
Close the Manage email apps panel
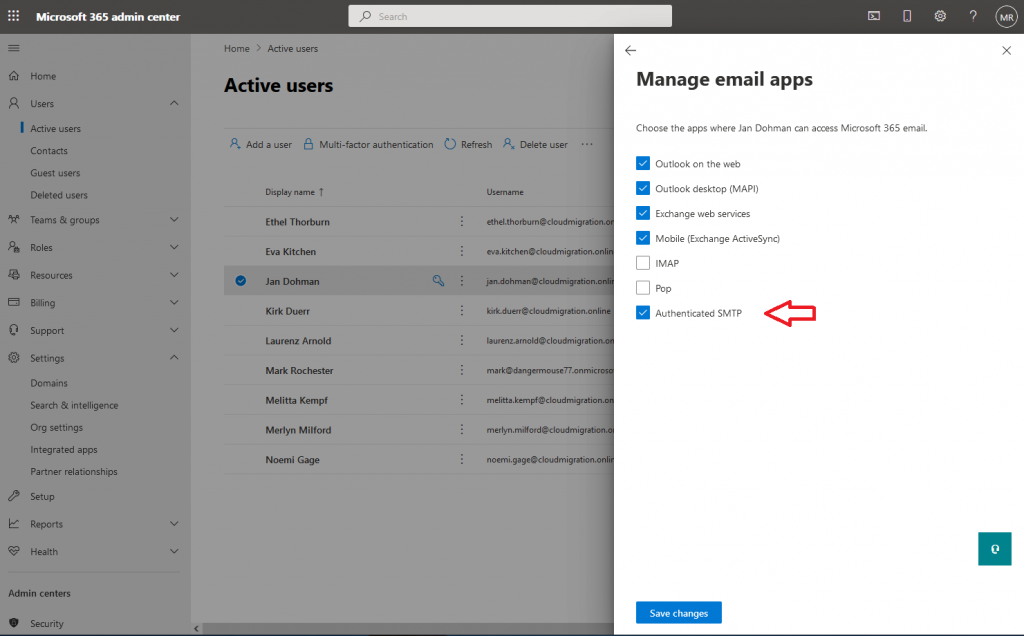1006,50
